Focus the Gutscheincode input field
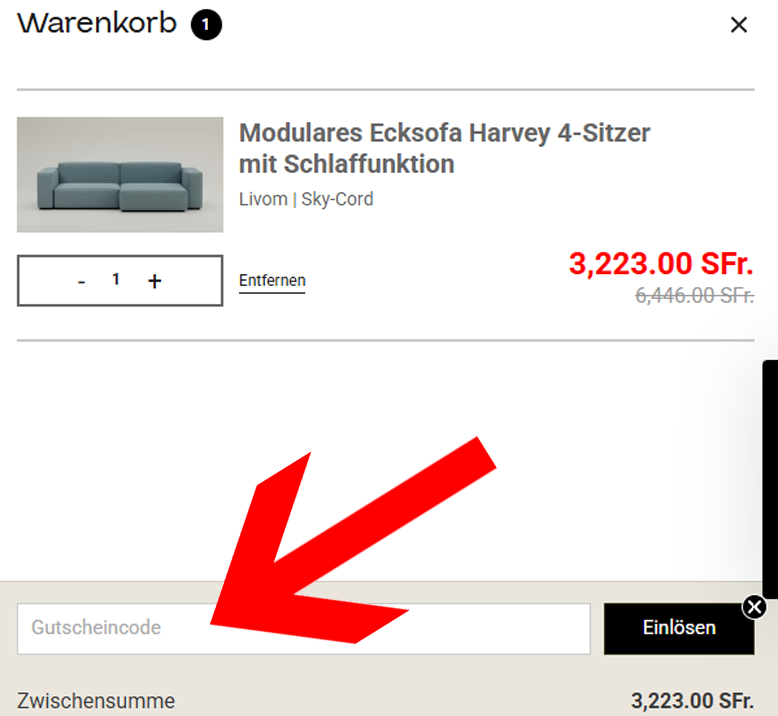This screenshot has width=778, height=716. [x=304, y=629]
